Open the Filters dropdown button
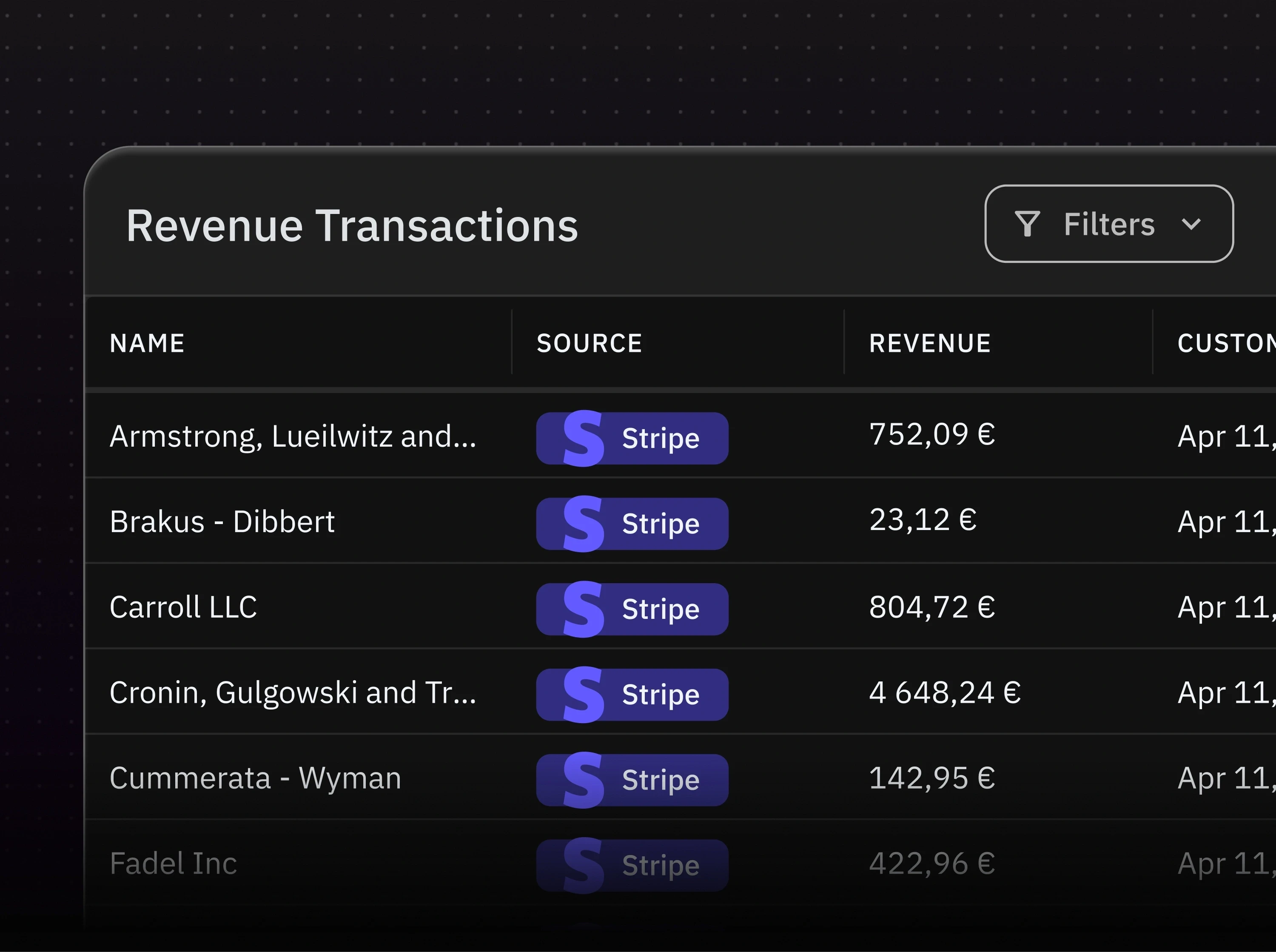This screenshot has height=952, width=1276. (x=1109, y=224)
